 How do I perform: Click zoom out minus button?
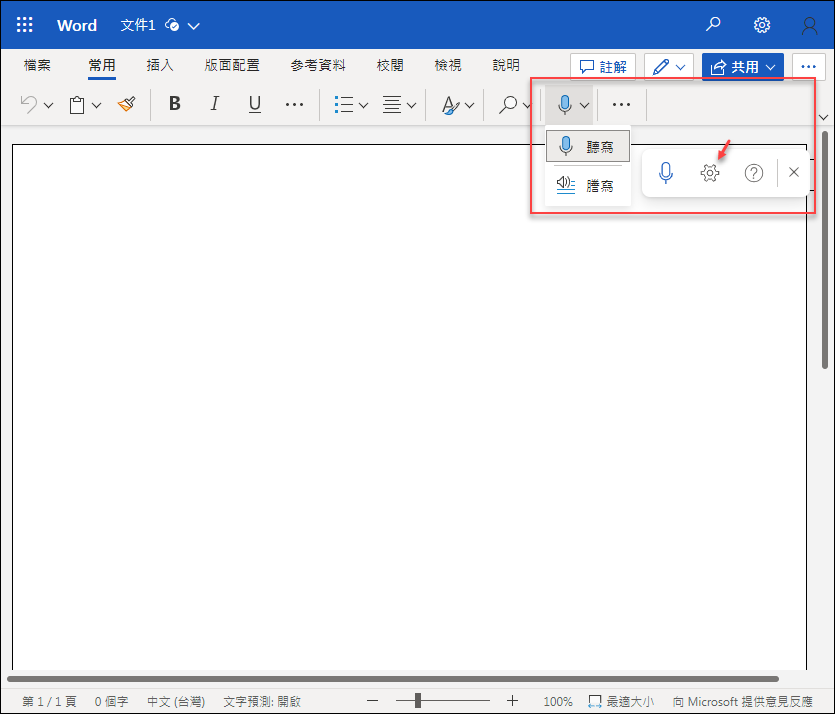click(x=372, y=701)
